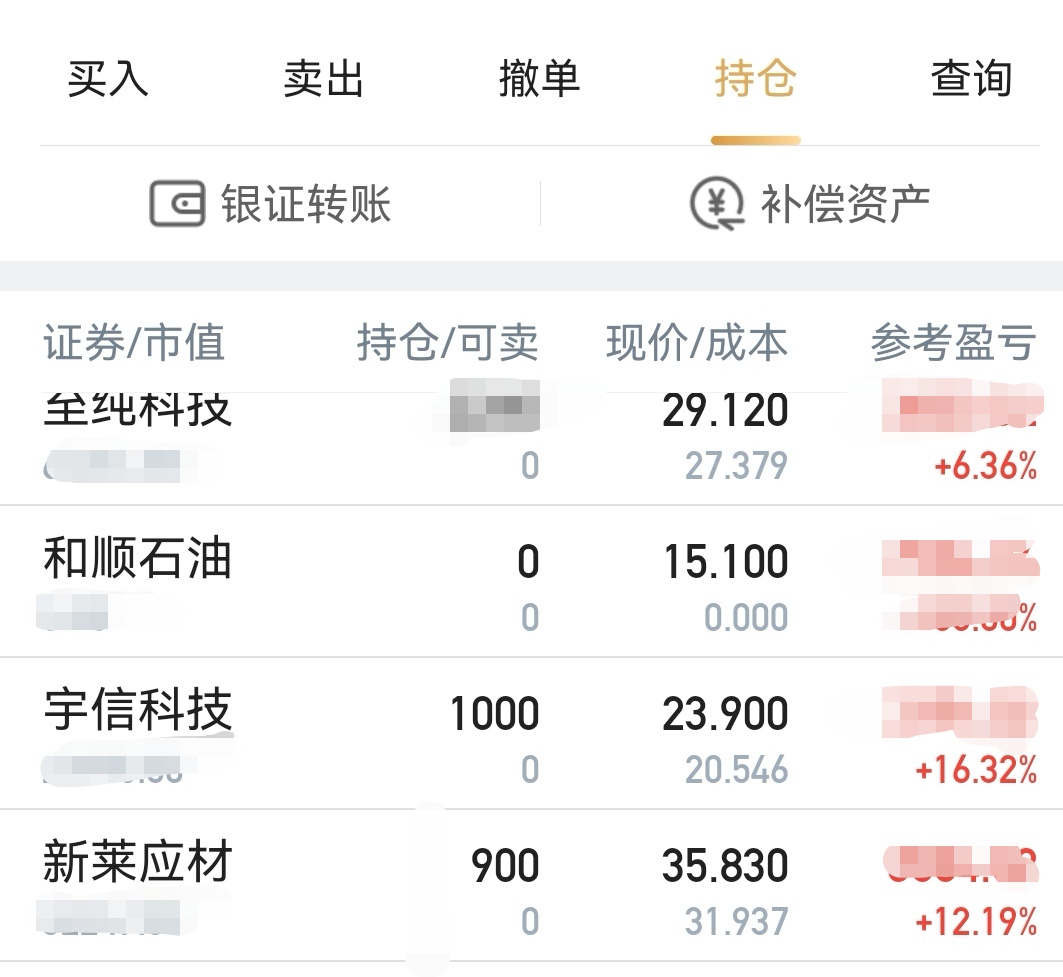The image size is (1063, 977).
Task: Click the +12.19% profit percentage
Action: coord(975,922)
